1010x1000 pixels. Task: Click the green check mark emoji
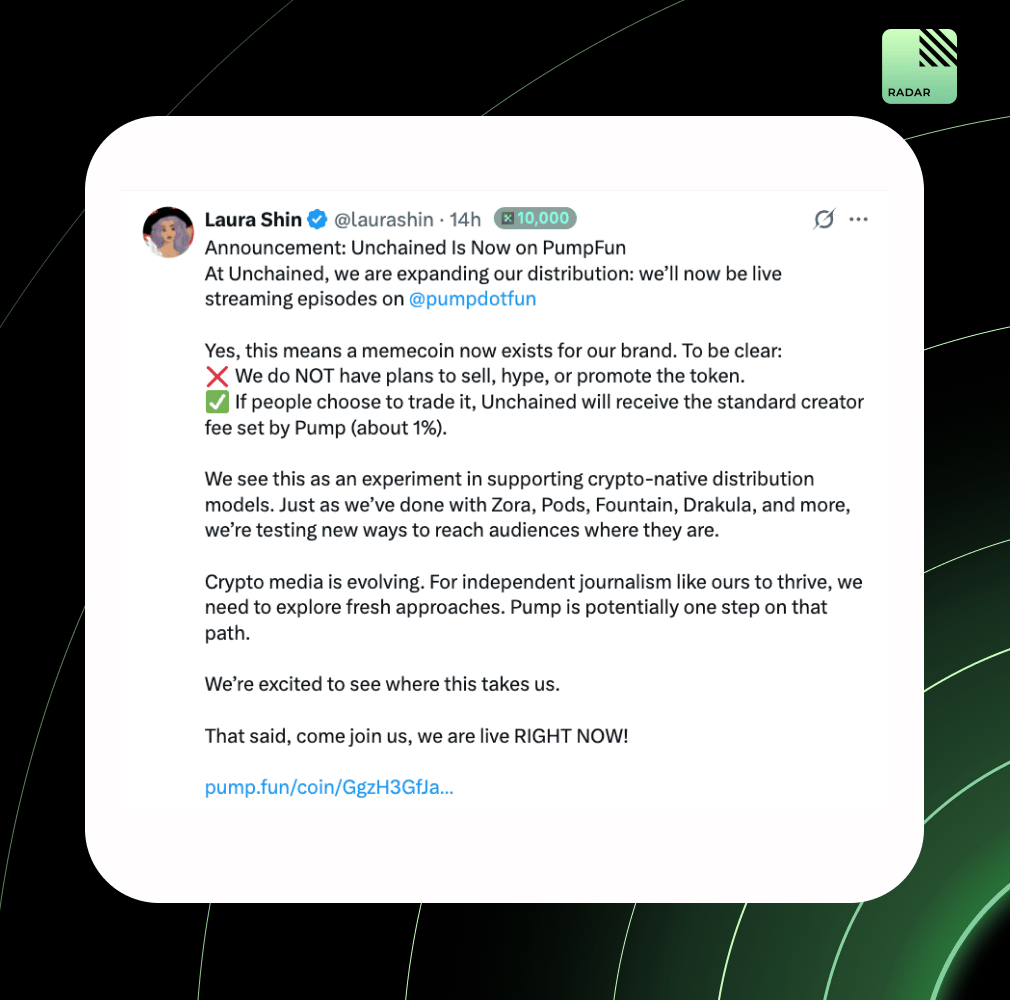tap(217, 402)
